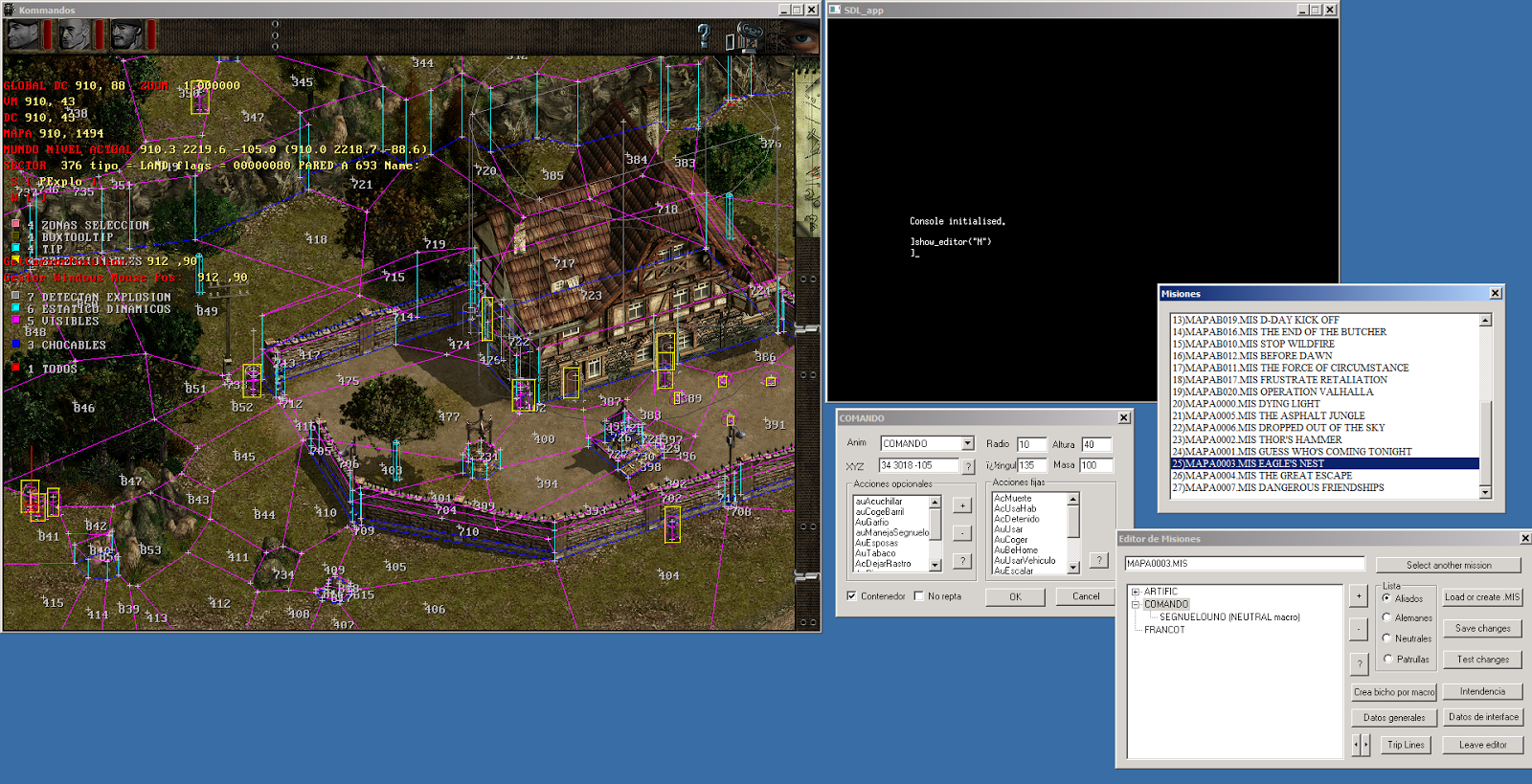Image resolution: width=1532 pixels, height=784 pixels.
Task: Click Save changes button
Action: point(1482,629)
